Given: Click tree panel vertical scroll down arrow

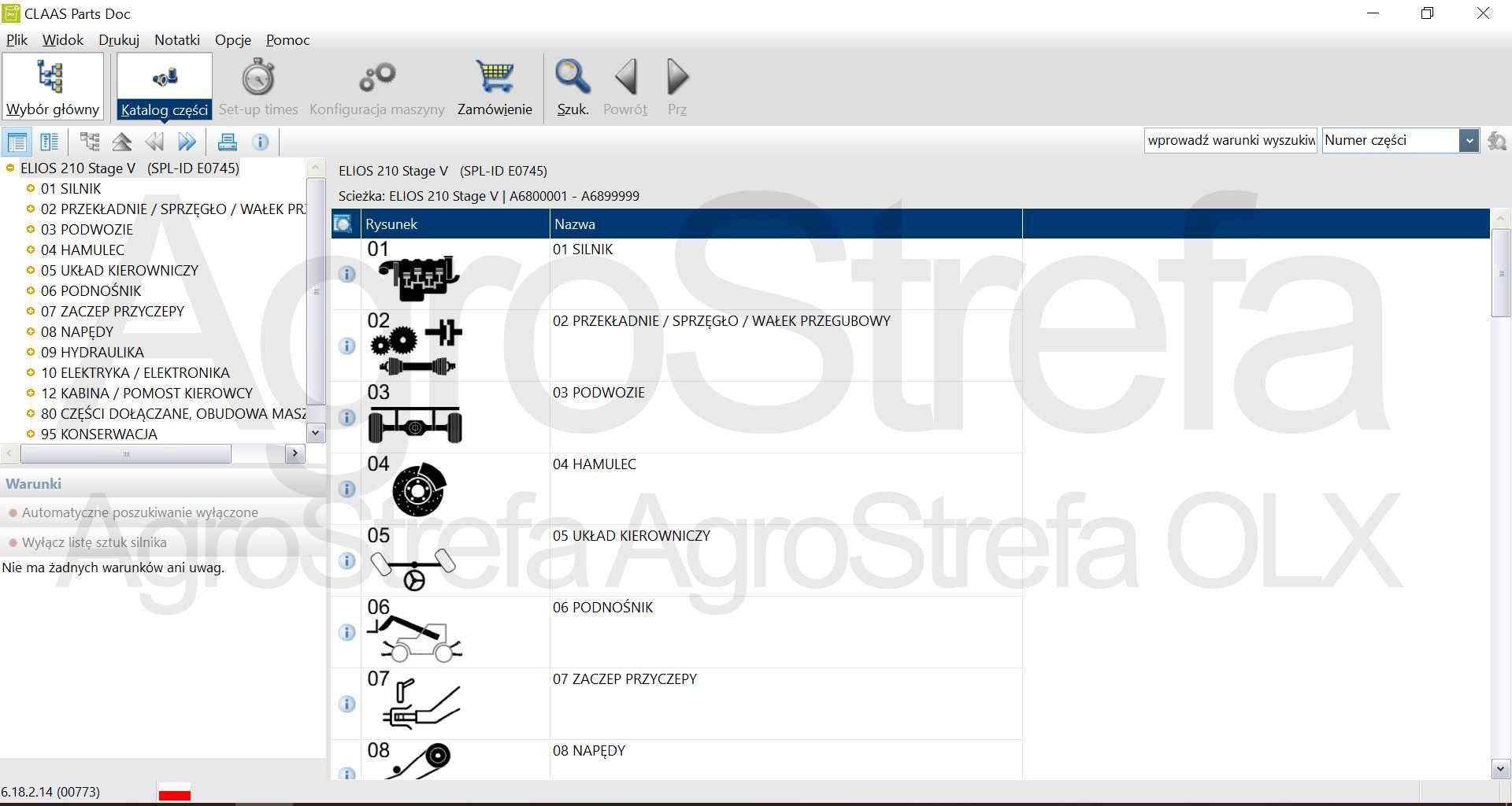Looking at the screenshot, I should click(x=316, y=432).
